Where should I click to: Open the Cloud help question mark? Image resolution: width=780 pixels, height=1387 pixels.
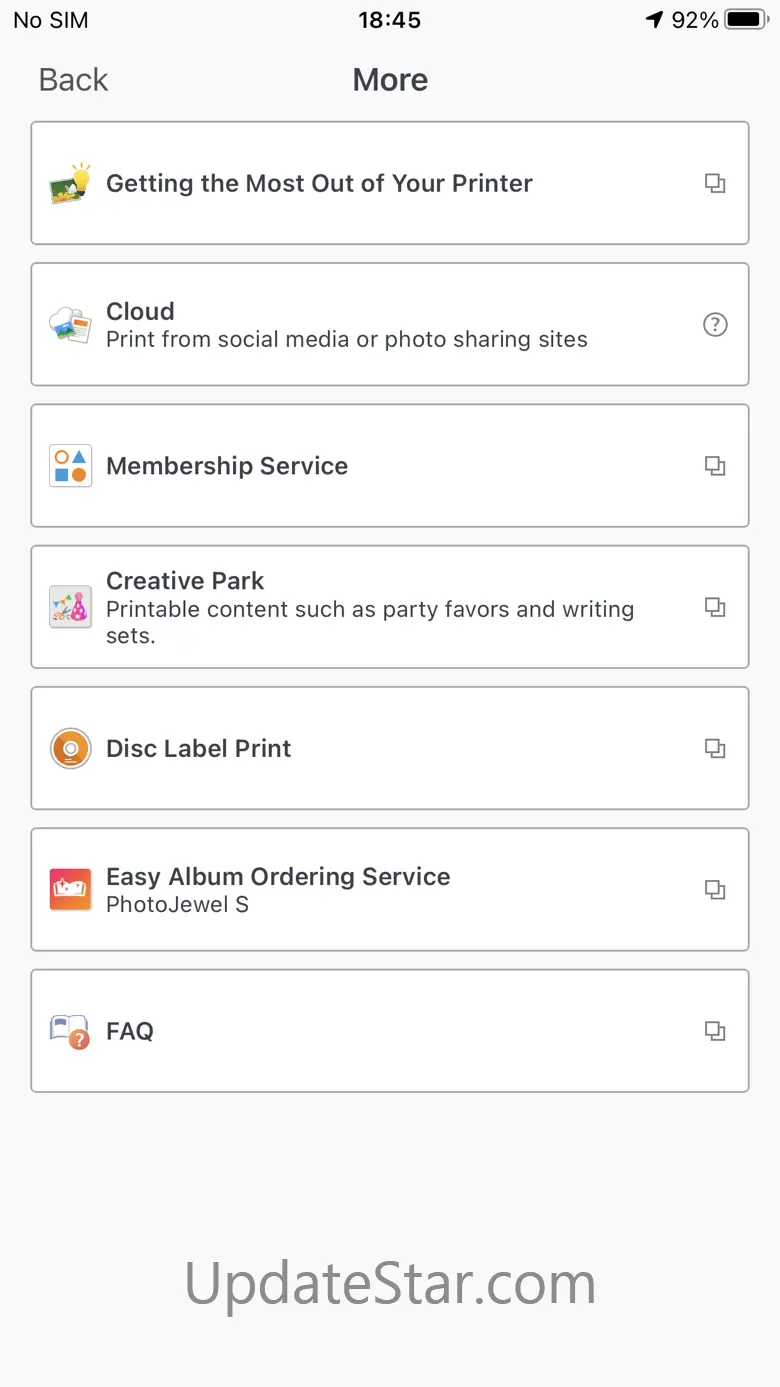click(x=715, y=325)
